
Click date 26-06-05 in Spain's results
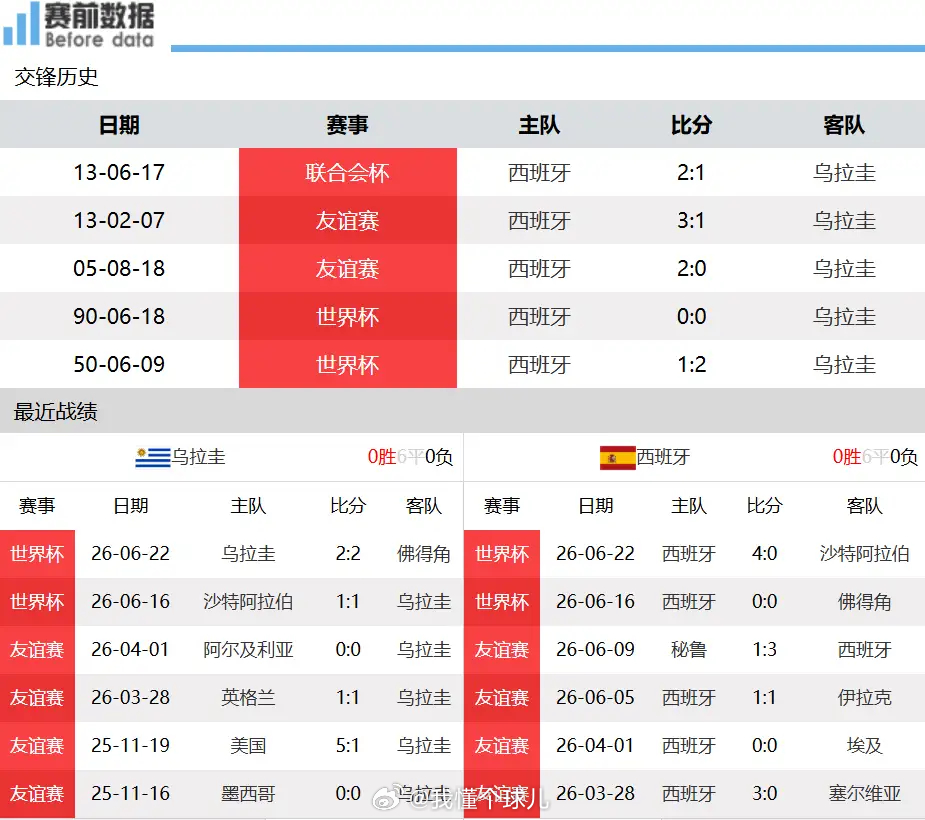[595, 698]
